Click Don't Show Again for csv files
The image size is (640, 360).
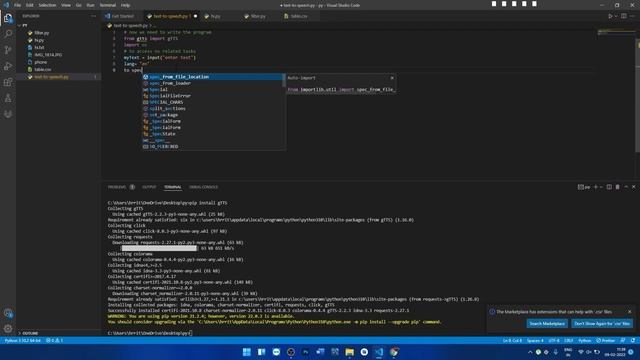[602, 324]
